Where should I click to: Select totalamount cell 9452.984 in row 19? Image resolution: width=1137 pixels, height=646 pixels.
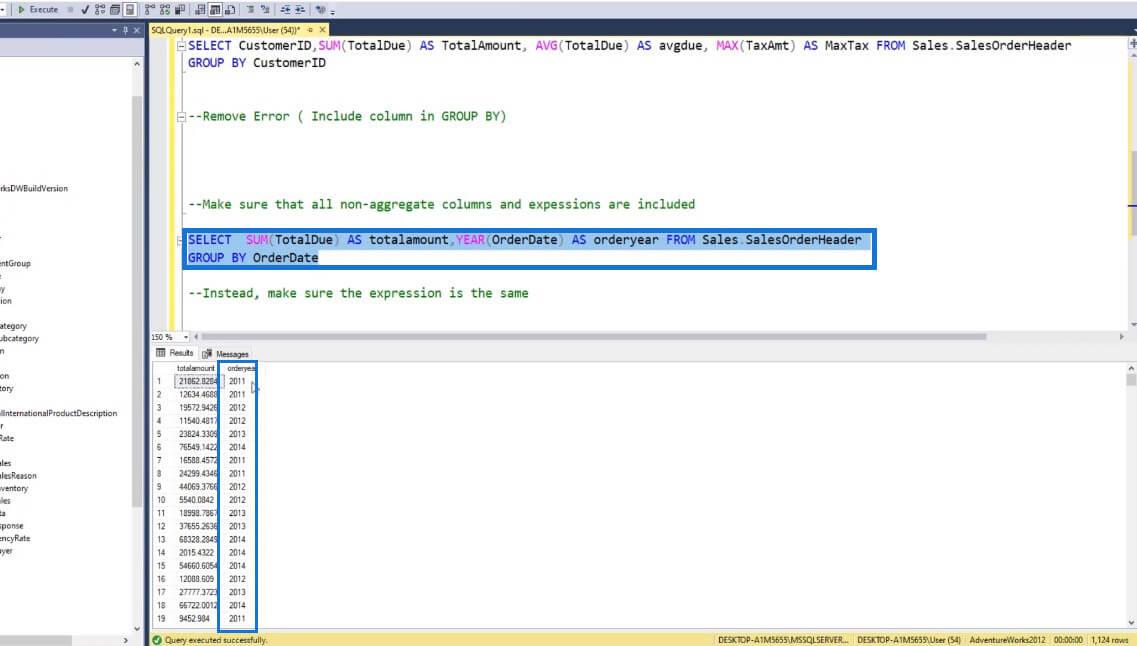click(x=197, y=618)
